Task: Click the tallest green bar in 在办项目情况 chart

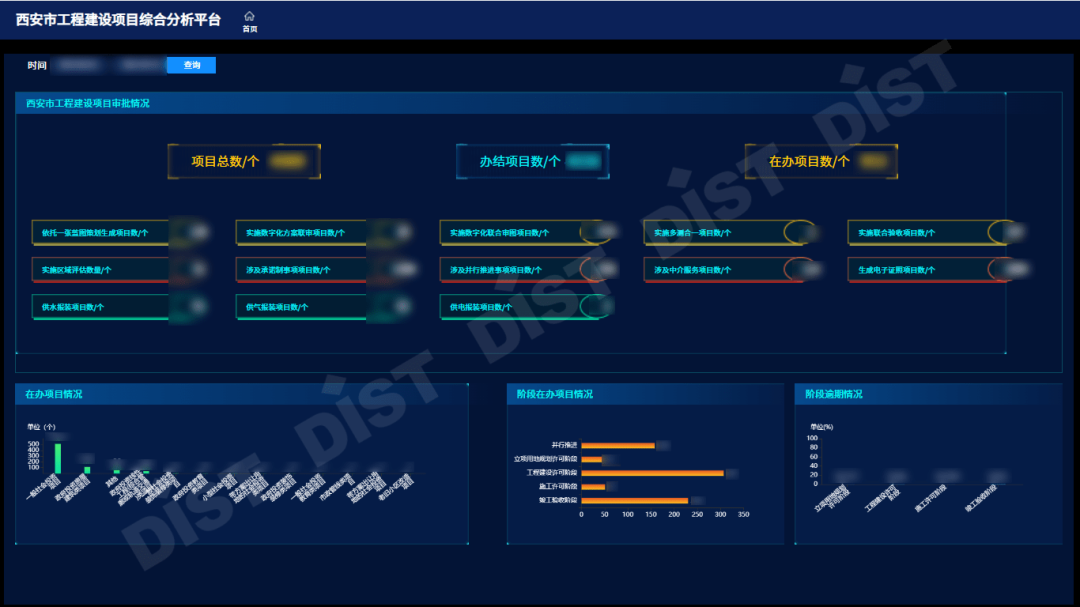Action: tap(58, 458)
